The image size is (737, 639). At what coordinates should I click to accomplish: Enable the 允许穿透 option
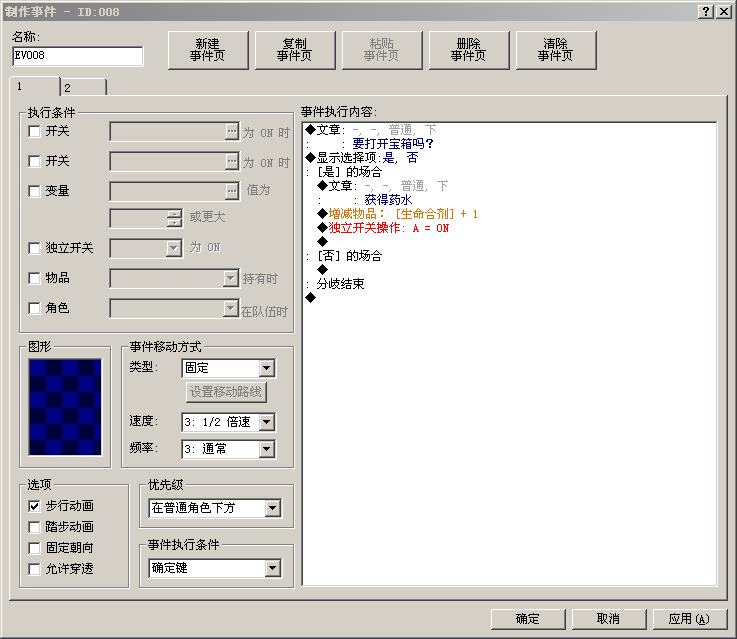pos(34,569)
